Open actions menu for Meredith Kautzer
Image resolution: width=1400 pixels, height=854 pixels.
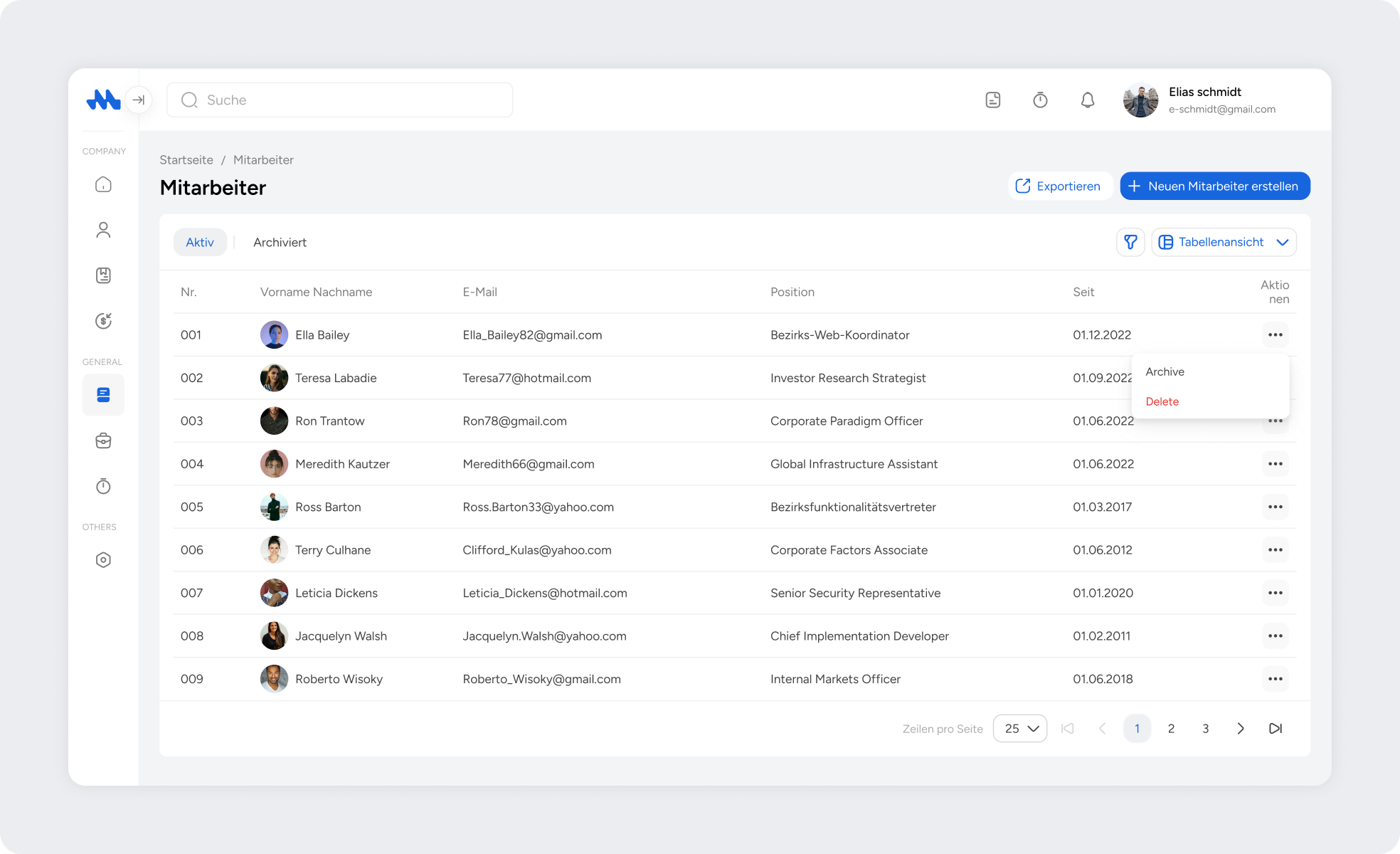[x=1275, y=464]
